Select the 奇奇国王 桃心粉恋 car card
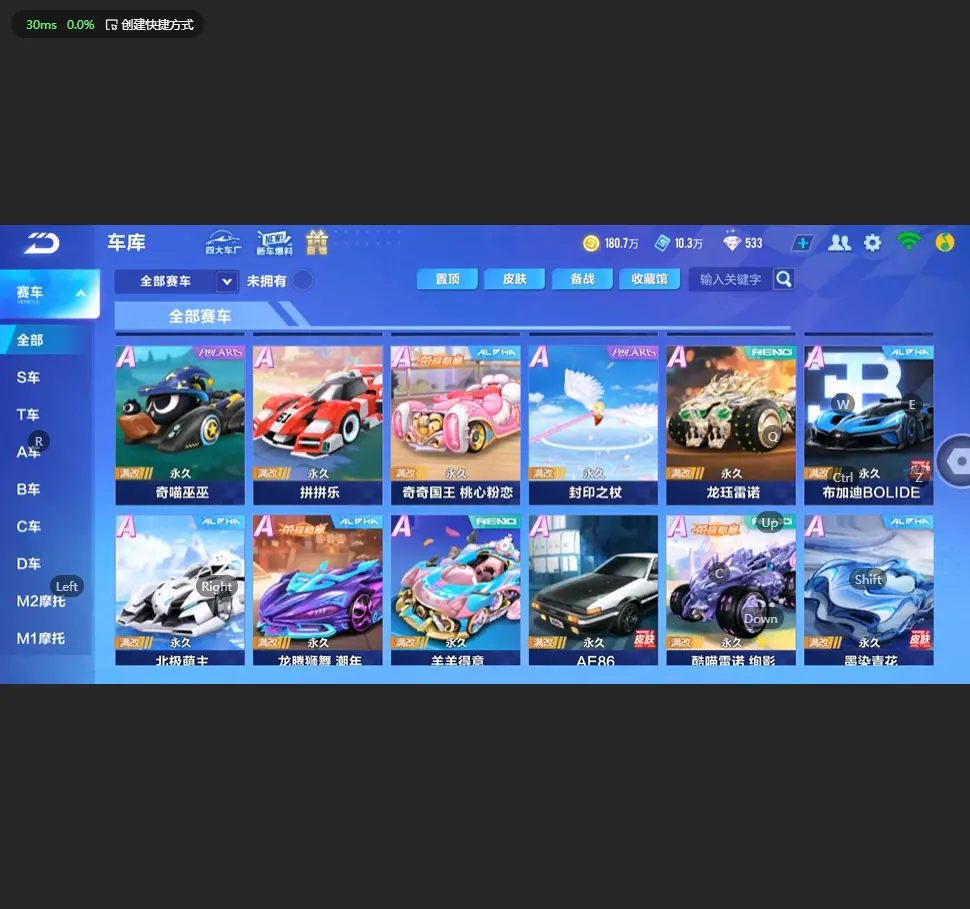The height and width of the screenshot is (909, 970). pos(455,425)
